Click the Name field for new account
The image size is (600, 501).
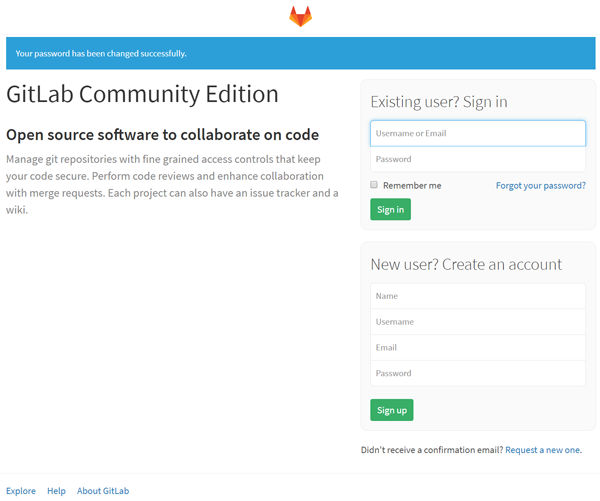pyautogui.click(x=478, y=296)
